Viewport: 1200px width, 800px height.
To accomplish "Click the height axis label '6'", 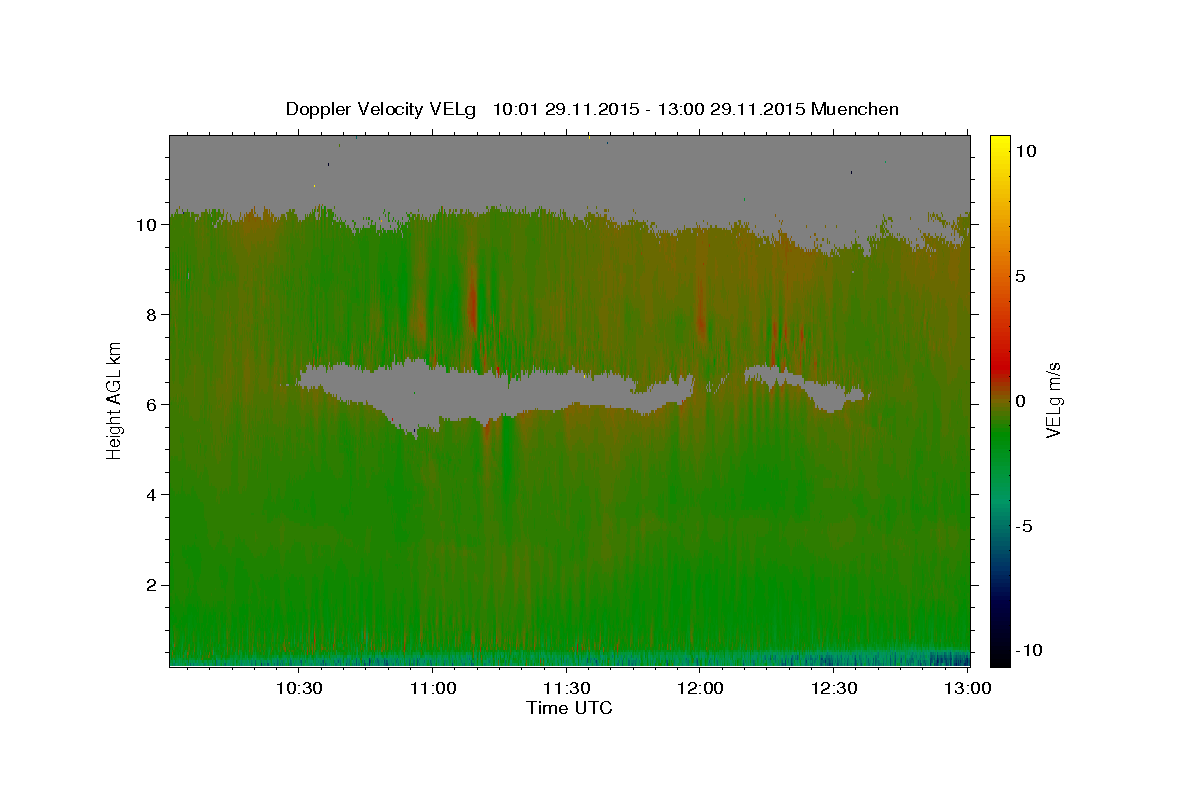I will pos(152,405).
